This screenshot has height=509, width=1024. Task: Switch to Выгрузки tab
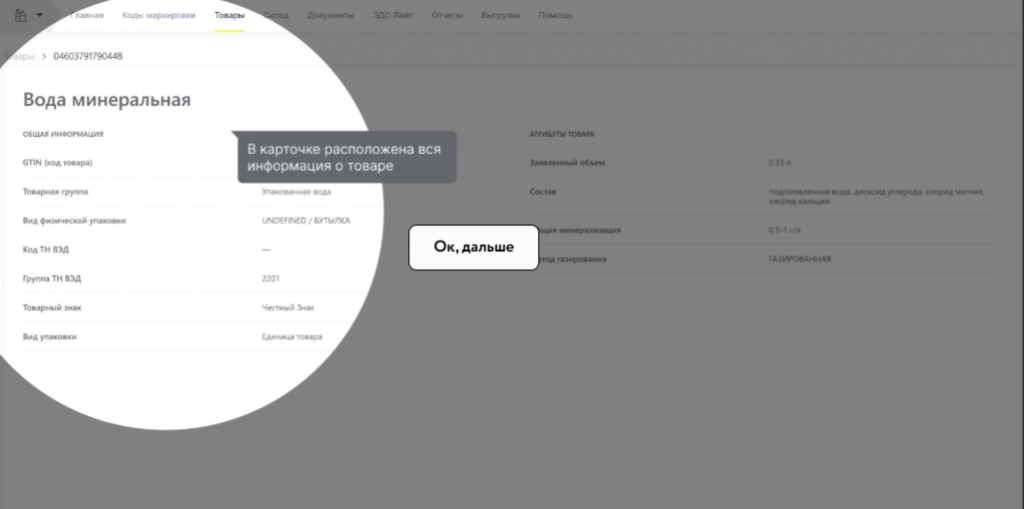[x=500, y=15]
